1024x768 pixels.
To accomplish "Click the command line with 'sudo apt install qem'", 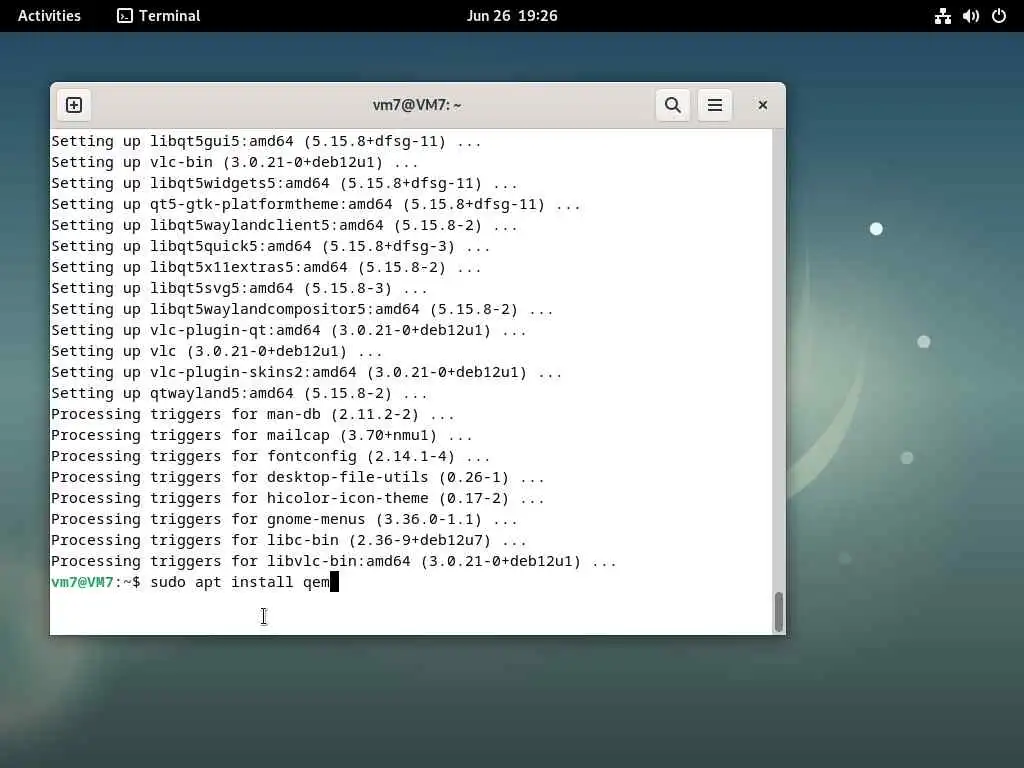I will pyautogui.click(x=195, y=582).
